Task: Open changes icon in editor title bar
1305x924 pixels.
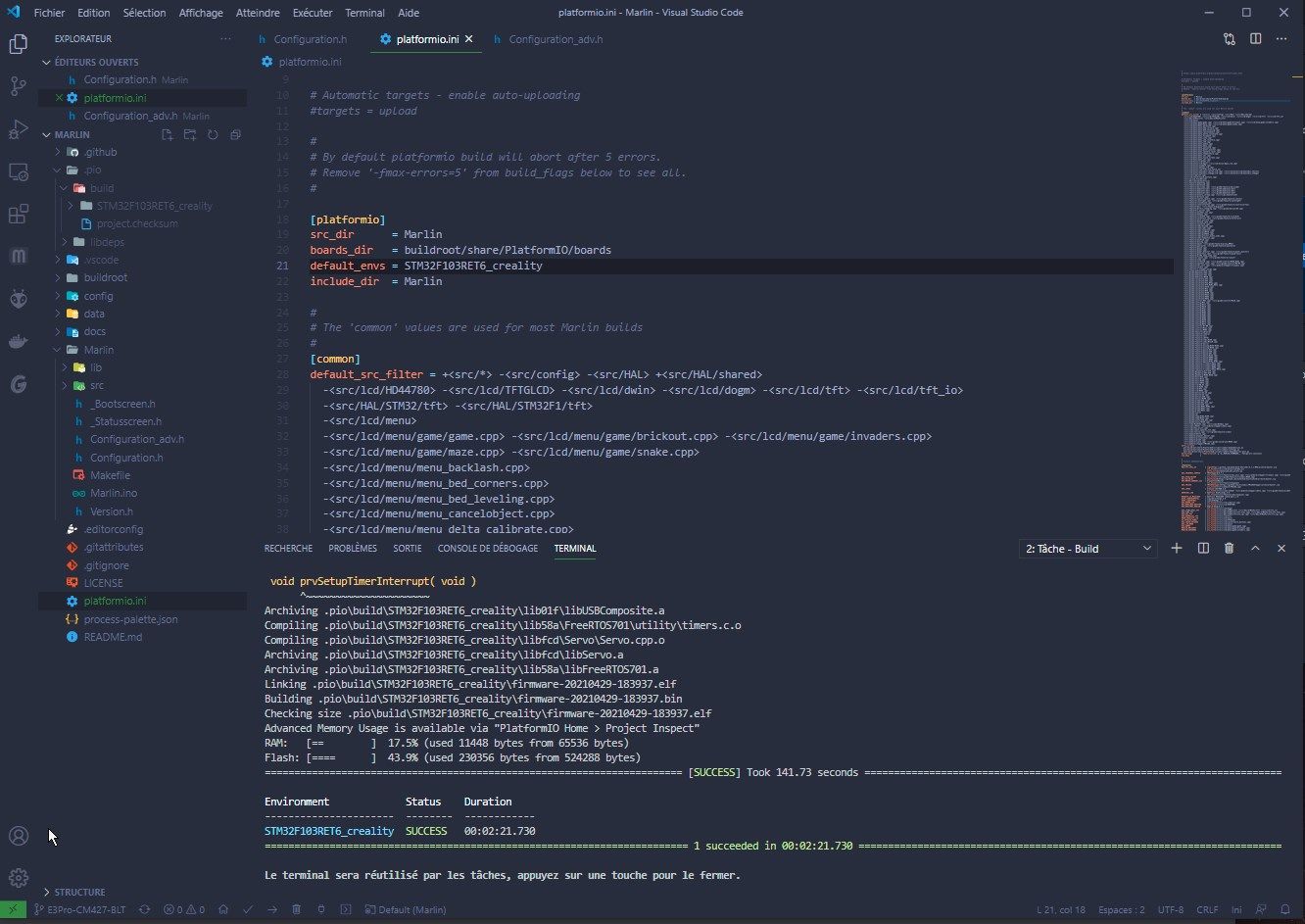Action: point(1230,39)
